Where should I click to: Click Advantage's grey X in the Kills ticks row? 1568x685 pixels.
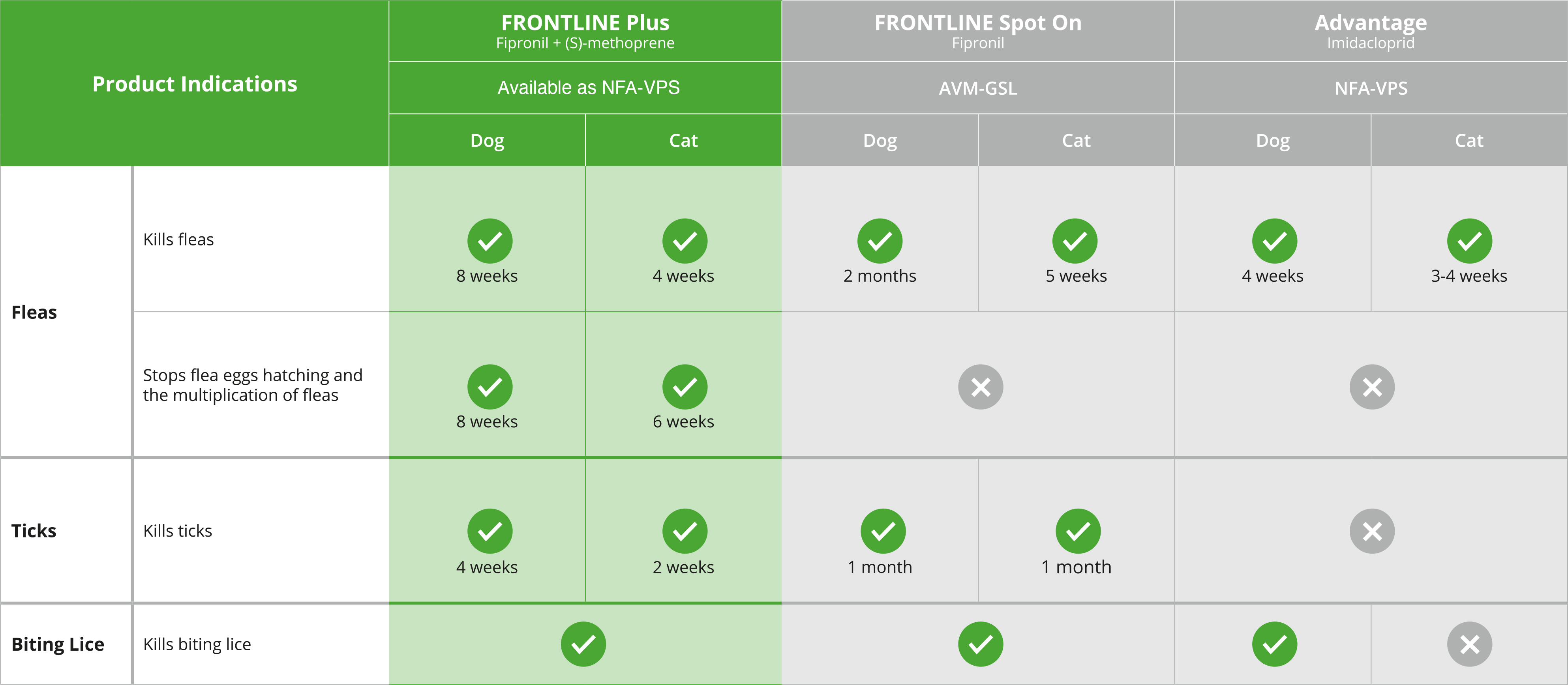click(1372, 531)
